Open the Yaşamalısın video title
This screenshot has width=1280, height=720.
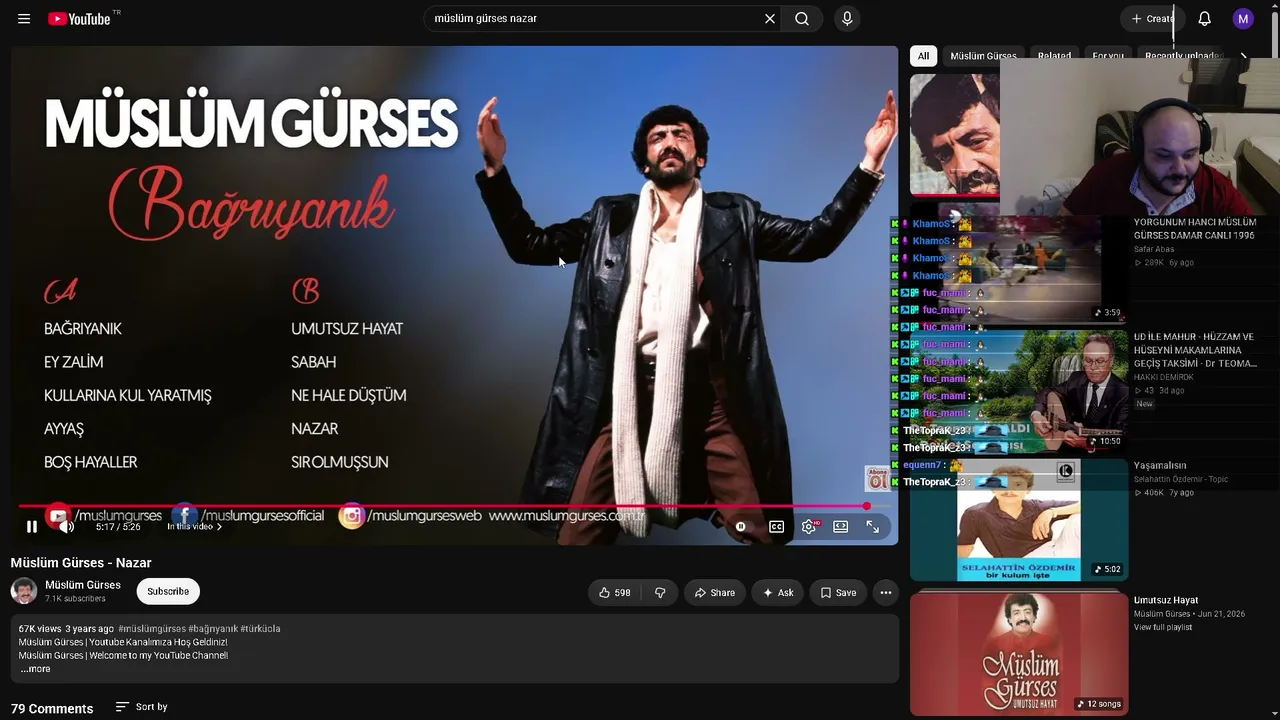pos(1160,465)
